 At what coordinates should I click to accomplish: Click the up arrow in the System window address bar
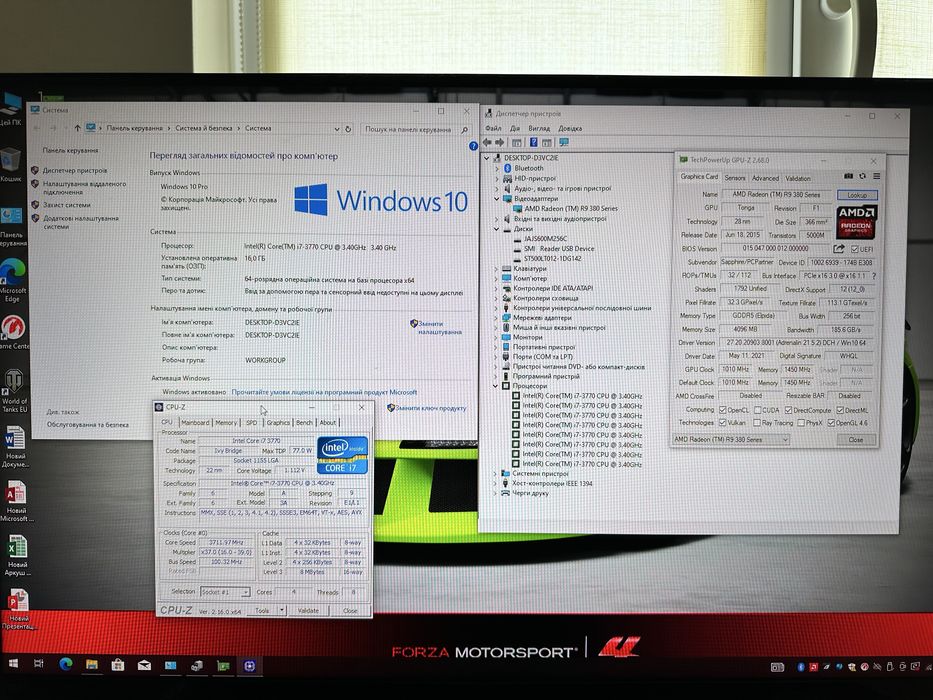coord(77,128)
